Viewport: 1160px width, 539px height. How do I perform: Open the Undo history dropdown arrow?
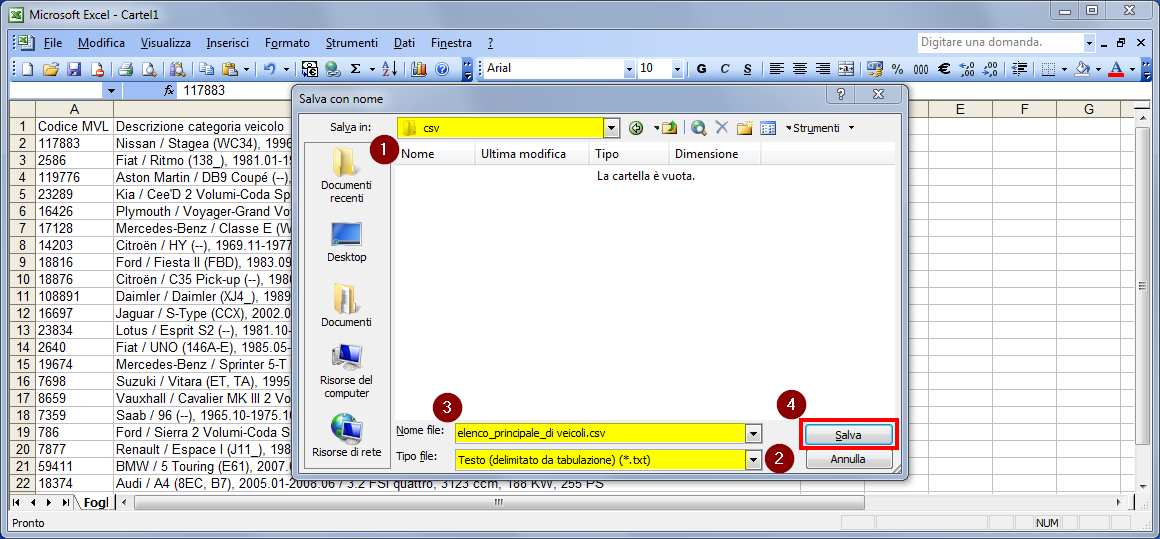(286, 69)
